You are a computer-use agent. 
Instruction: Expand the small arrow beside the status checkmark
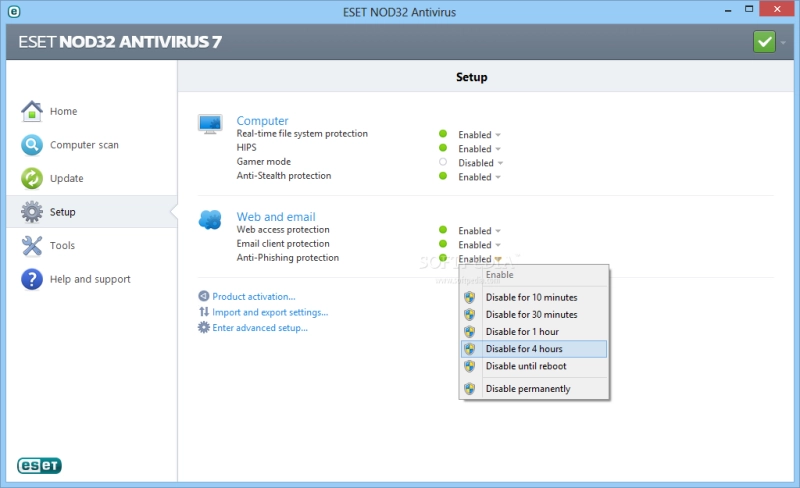pyautogui.click(x=783, y=42)
